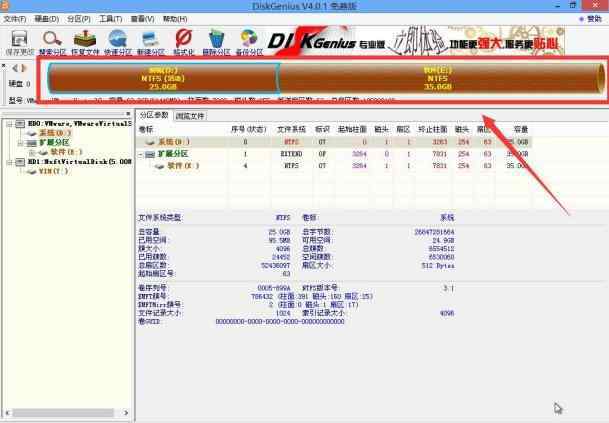Click the 卷标 column header
This screenshot has height=423, width=609.
(x=146, y=129)
